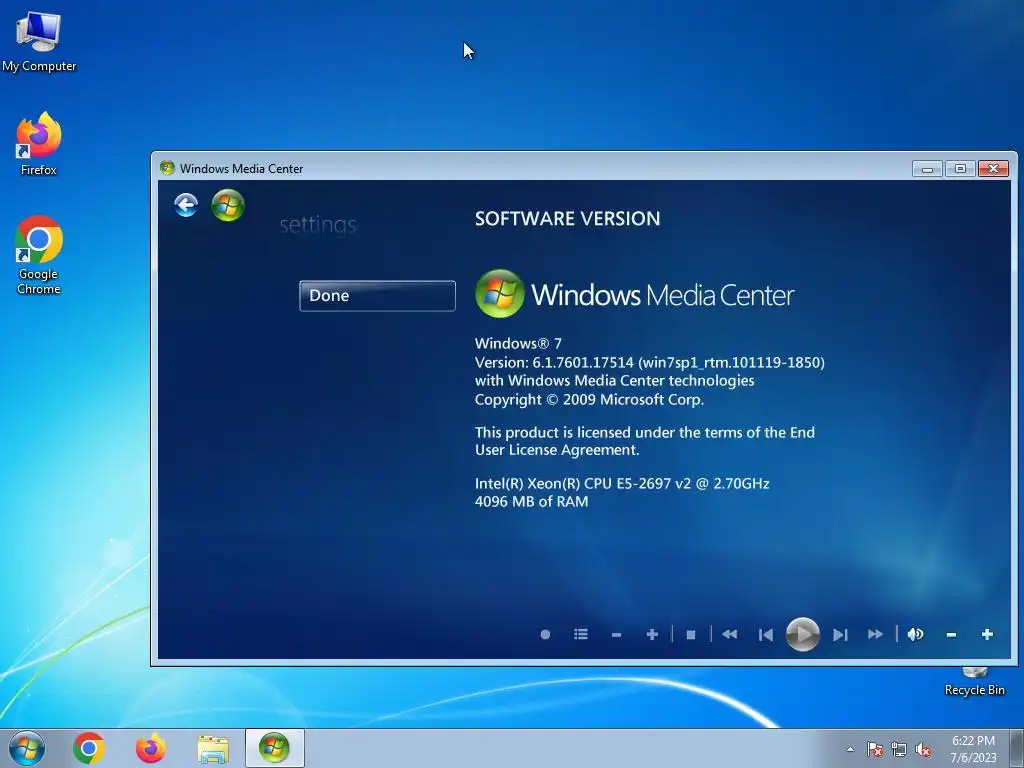
Task: Close the Windows Media Center window
Action: point(993,168)
